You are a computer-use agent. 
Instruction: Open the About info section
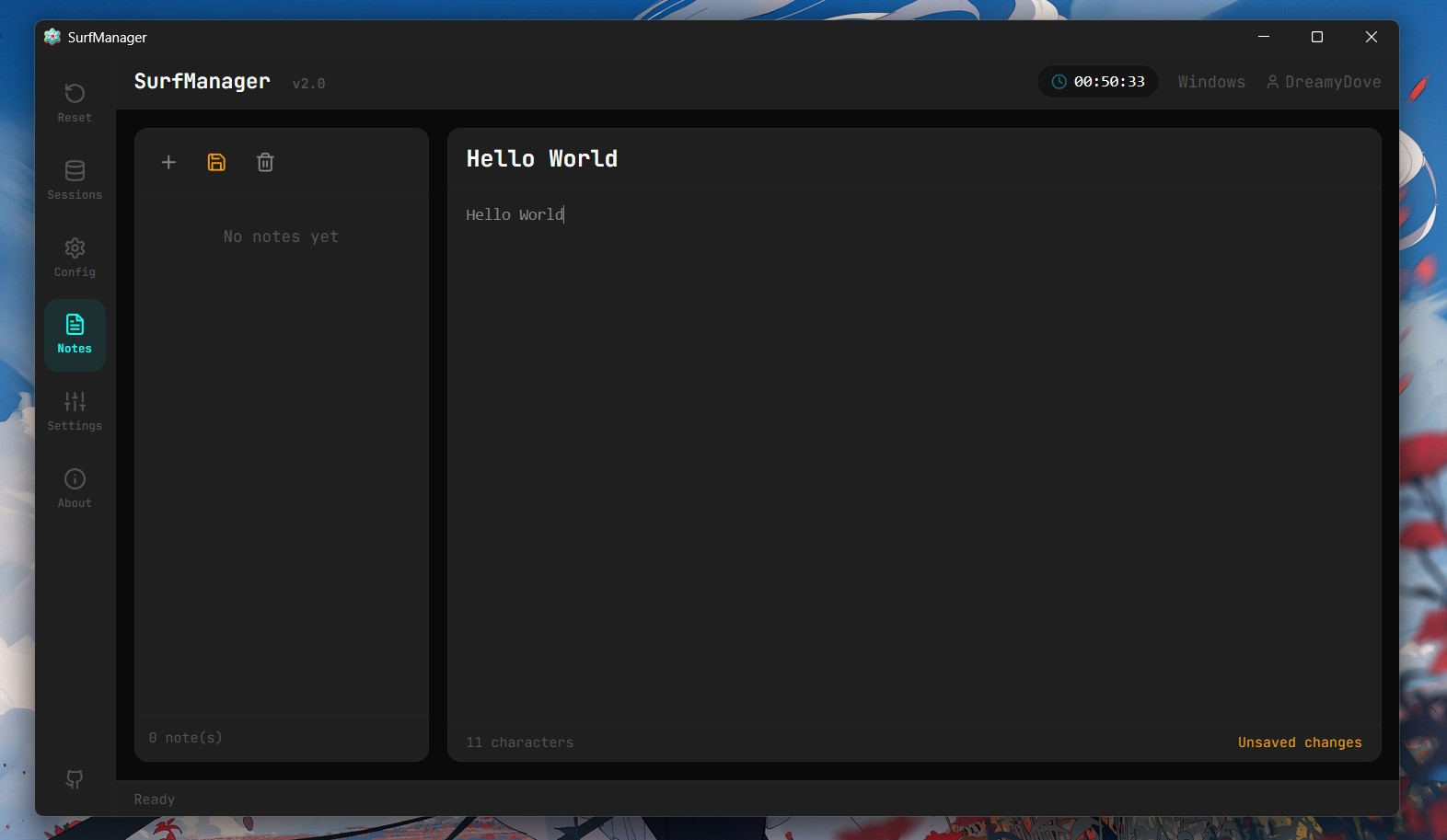coord(75,489)
